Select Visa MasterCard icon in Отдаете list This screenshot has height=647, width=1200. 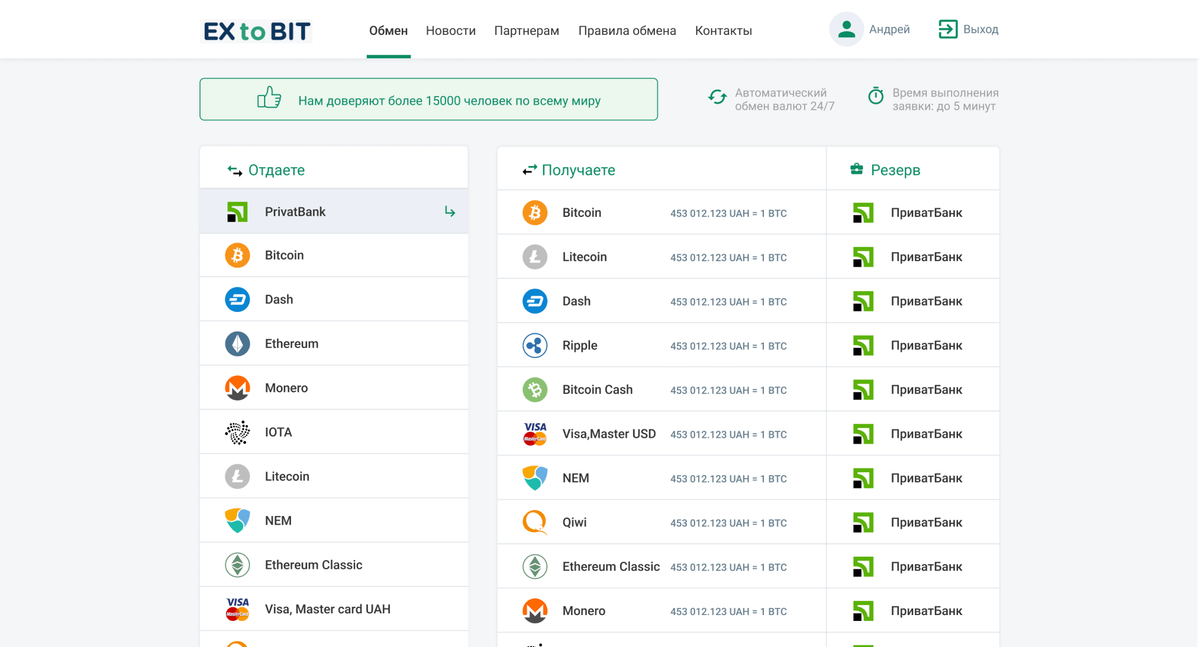click(237, 609)
